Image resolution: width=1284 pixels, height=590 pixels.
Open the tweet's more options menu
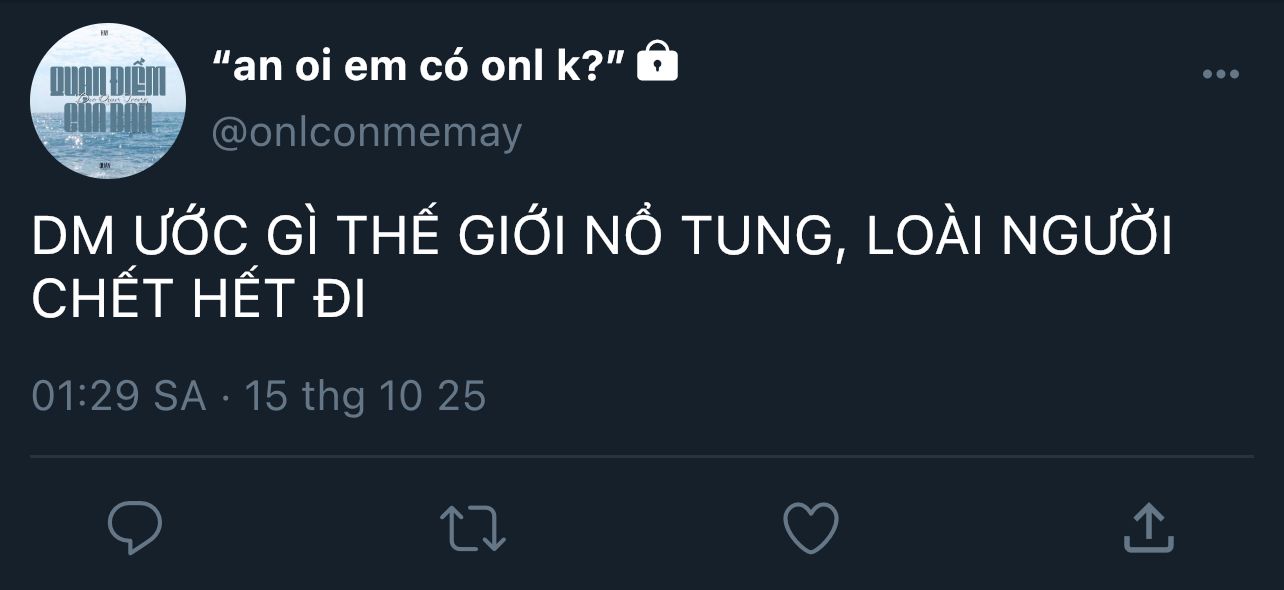pyautogui.click(x=1220, y=74)
